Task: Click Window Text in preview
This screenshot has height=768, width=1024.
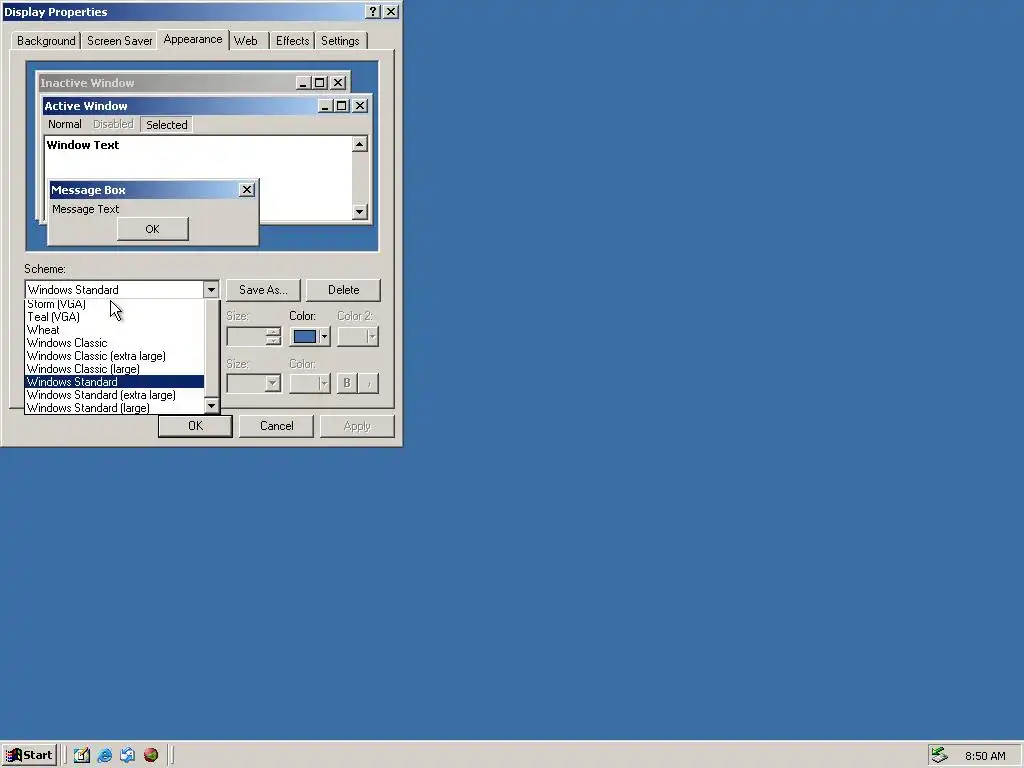Action: pyautogui.click(x=83, y=145)
